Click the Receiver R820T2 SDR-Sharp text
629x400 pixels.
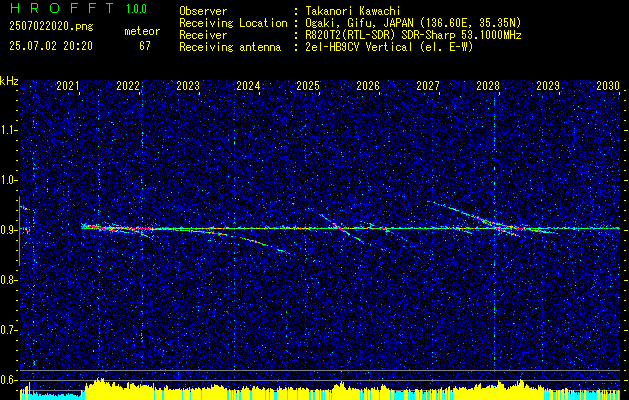click(413, 35)
